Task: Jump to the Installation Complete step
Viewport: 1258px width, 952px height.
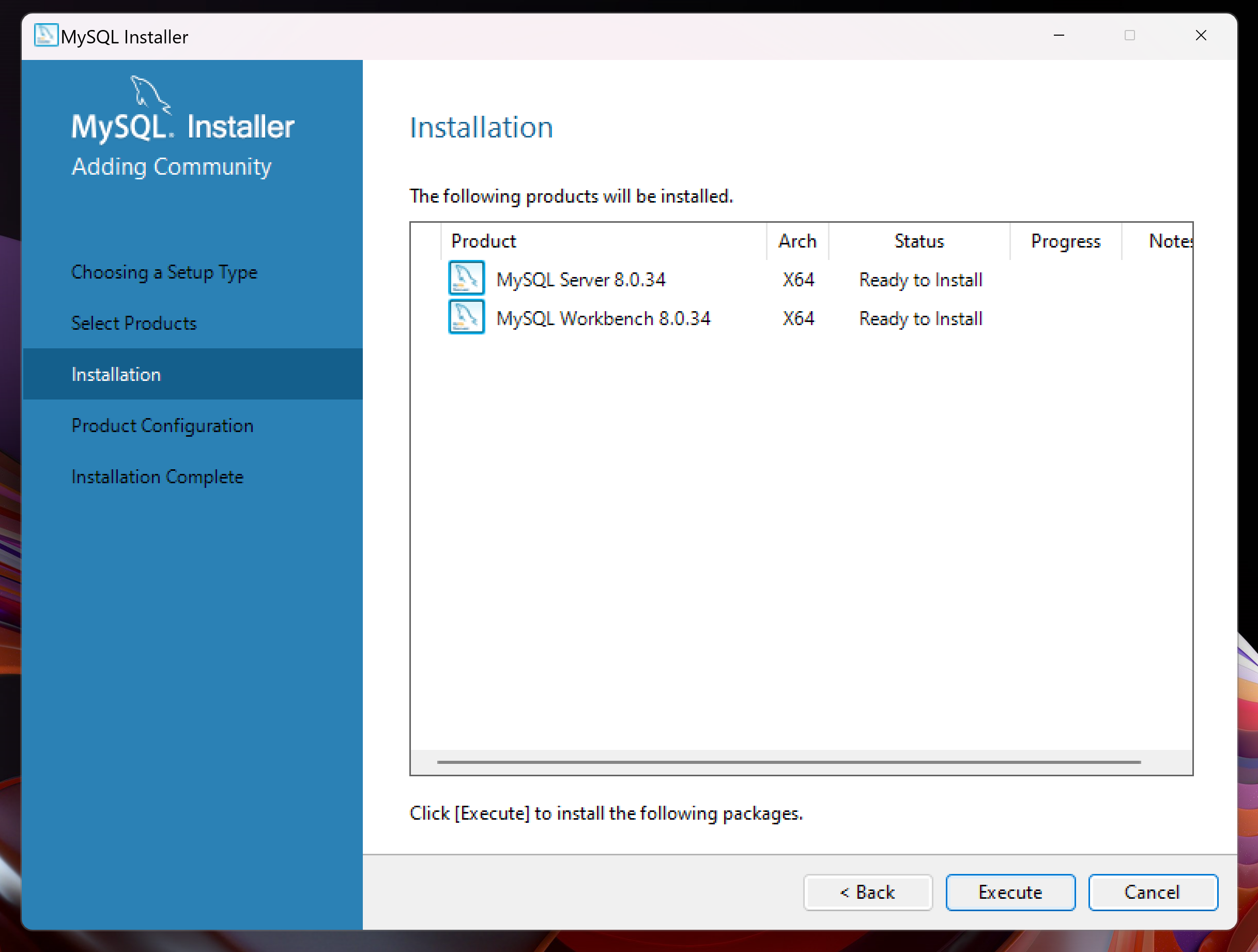Action: (x=157, y=477)
